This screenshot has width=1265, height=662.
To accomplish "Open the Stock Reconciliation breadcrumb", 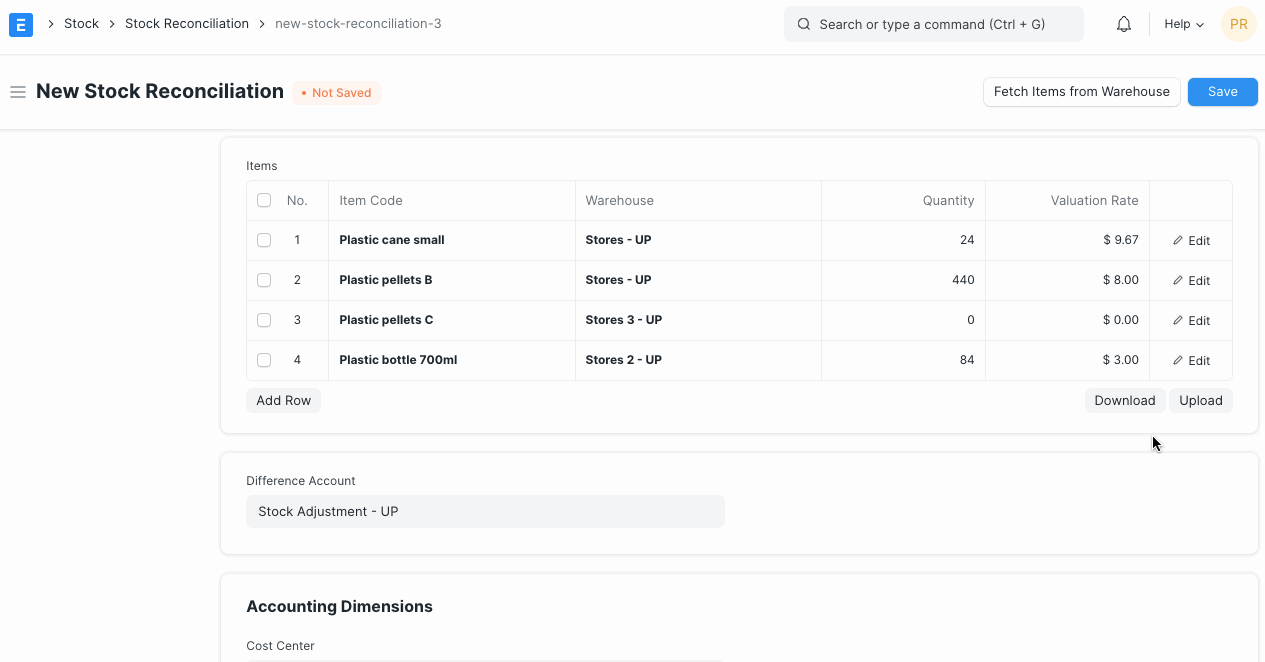I will coord(187,23).
